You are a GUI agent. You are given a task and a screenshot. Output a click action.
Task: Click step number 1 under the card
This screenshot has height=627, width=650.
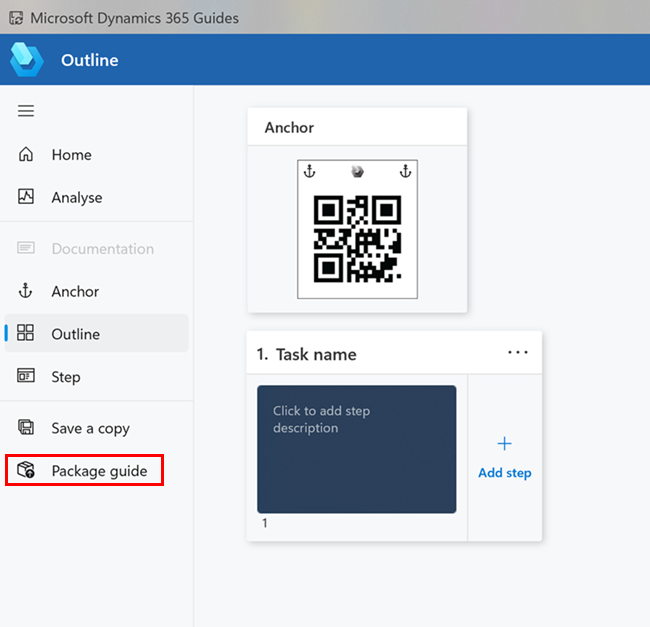coord(265,523)
